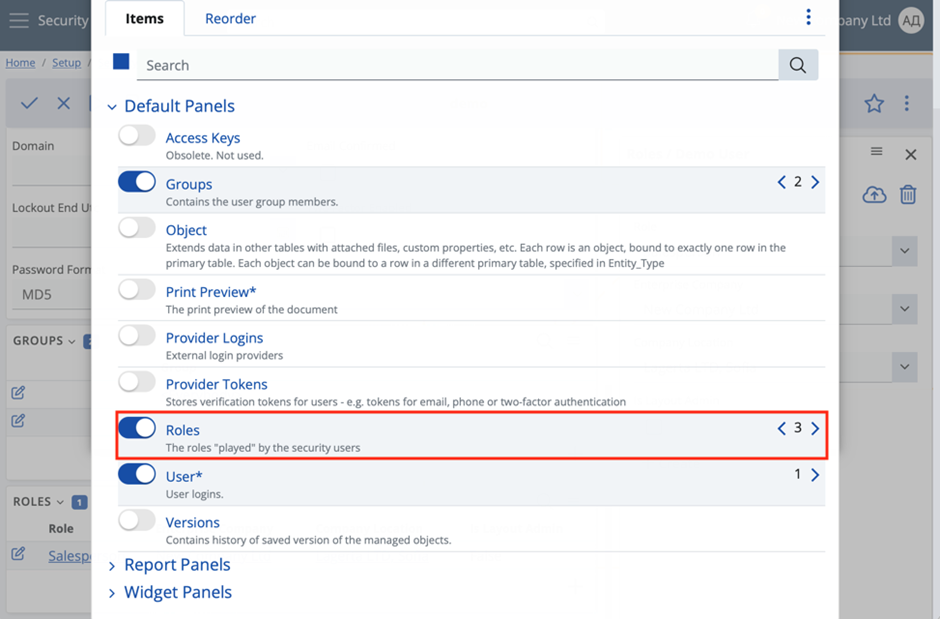Open the User* panel link
The image size is (940, 619).
[184, 476]
